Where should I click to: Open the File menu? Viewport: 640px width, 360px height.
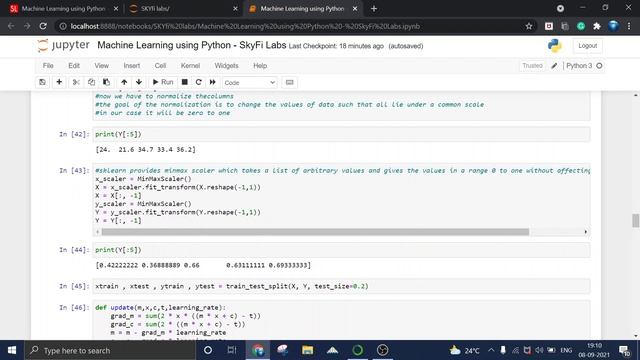pos(48,66)
